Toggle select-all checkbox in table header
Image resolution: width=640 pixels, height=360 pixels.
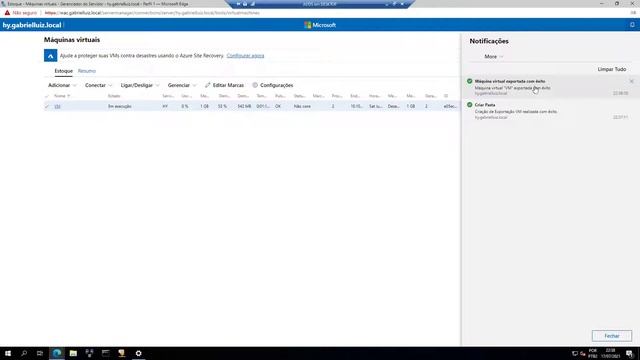(x=47, y=96)
